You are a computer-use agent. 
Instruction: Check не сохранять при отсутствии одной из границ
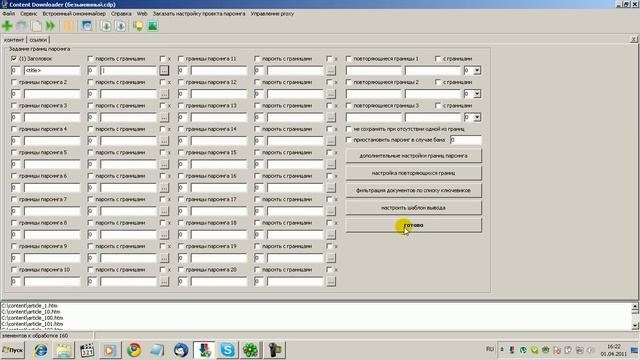pyautogui.click(x=349, y=129)
